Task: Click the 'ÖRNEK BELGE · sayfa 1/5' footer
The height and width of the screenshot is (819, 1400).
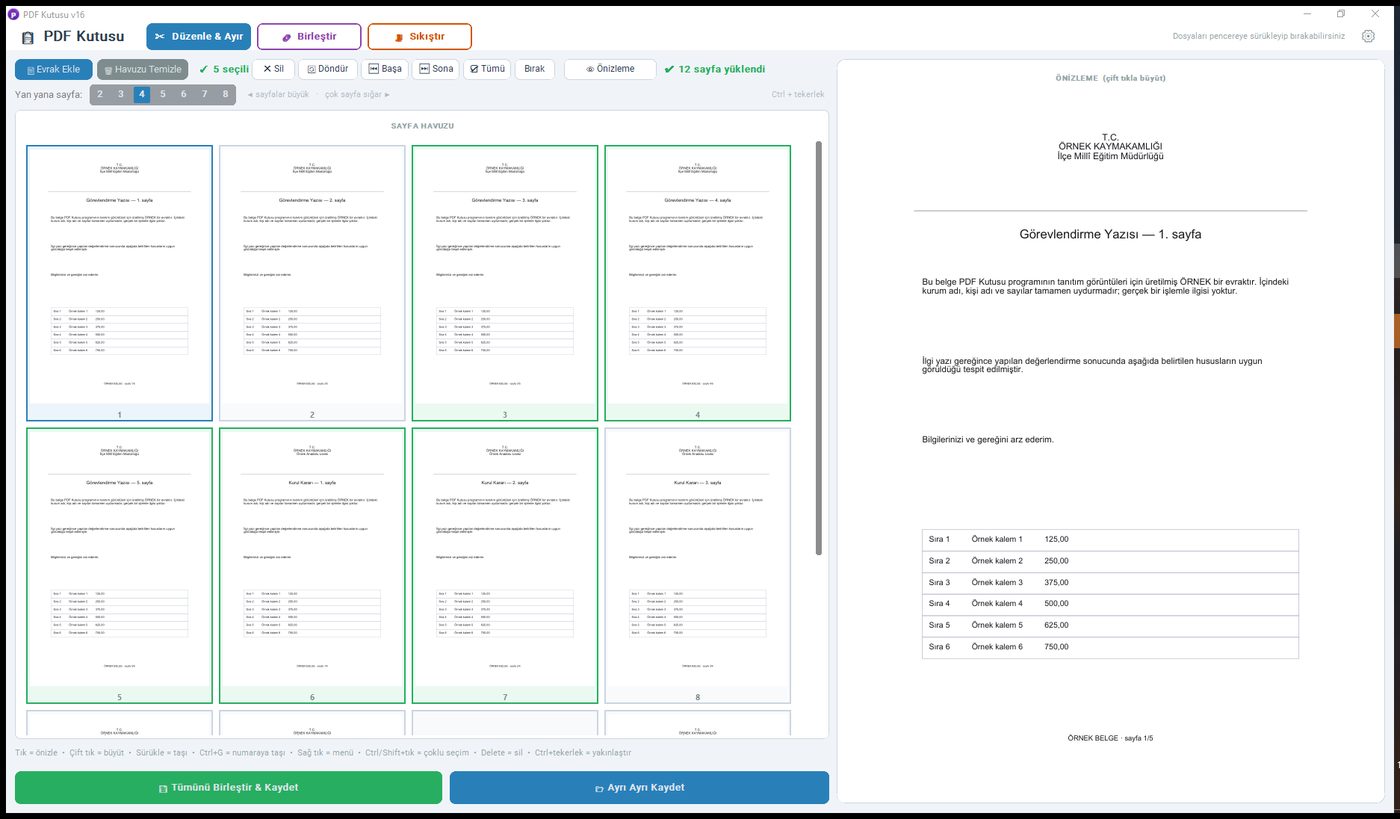Action: (1110, 738)
